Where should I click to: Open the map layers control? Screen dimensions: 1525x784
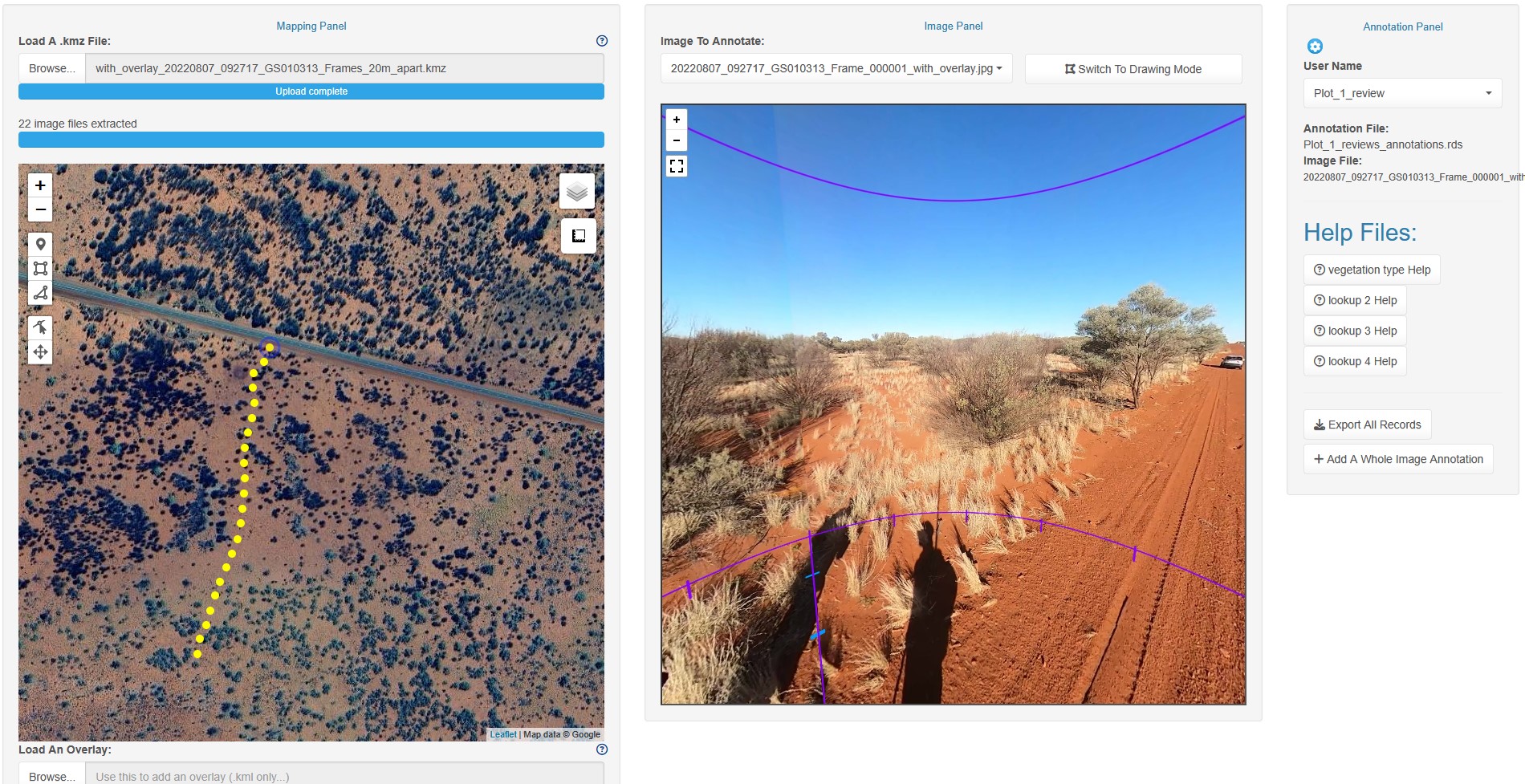tap(577, 192)
